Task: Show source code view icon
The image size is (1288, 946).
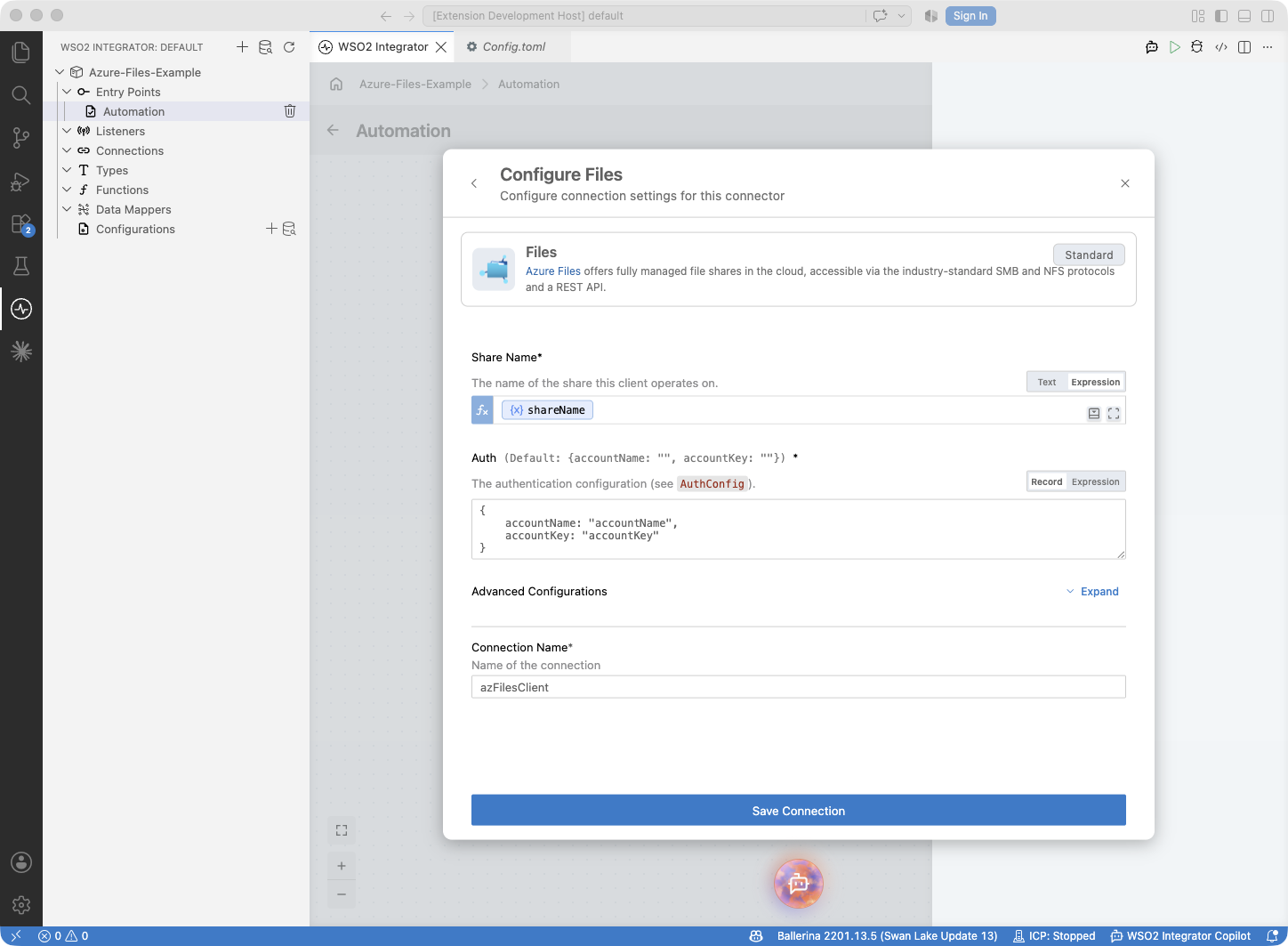Action: [x=1221, y=47]
